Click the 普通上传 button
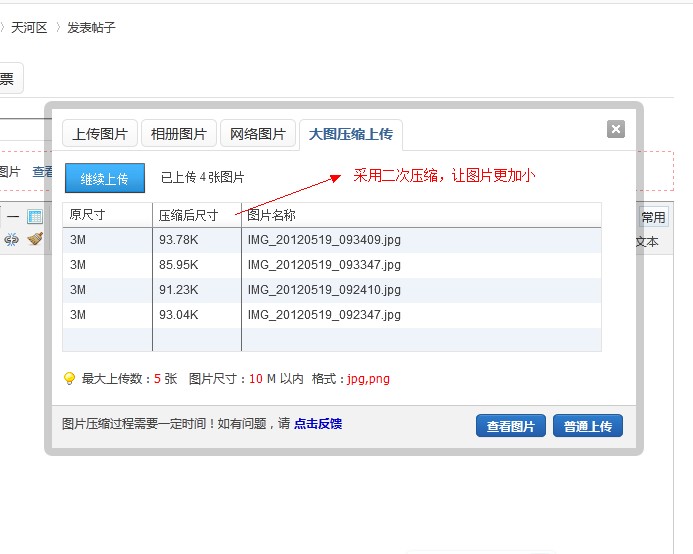The width and height of the screenshot is (693, 554). (588, 426)
